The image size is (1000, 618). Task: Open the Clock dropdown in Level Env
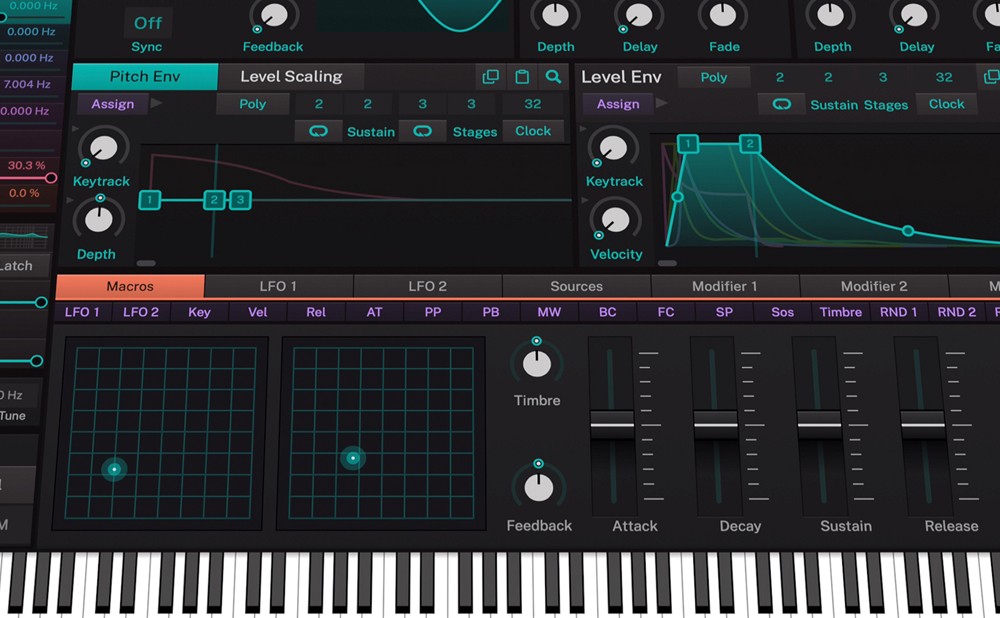[x=946, y=104]
